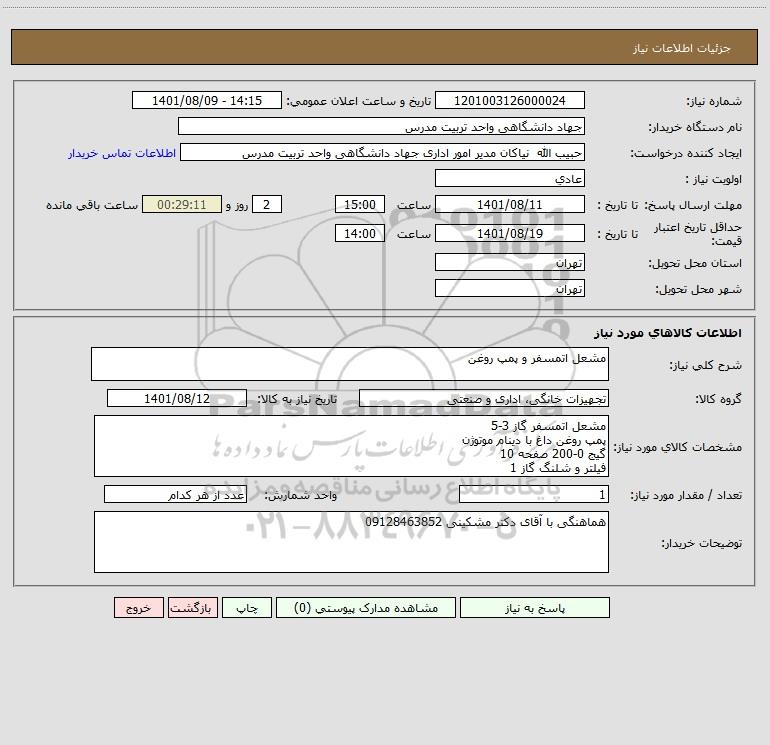The image size is (770, 745).
Task: Select the need number field 1201003126000024
Action: [x=510, y=100]
